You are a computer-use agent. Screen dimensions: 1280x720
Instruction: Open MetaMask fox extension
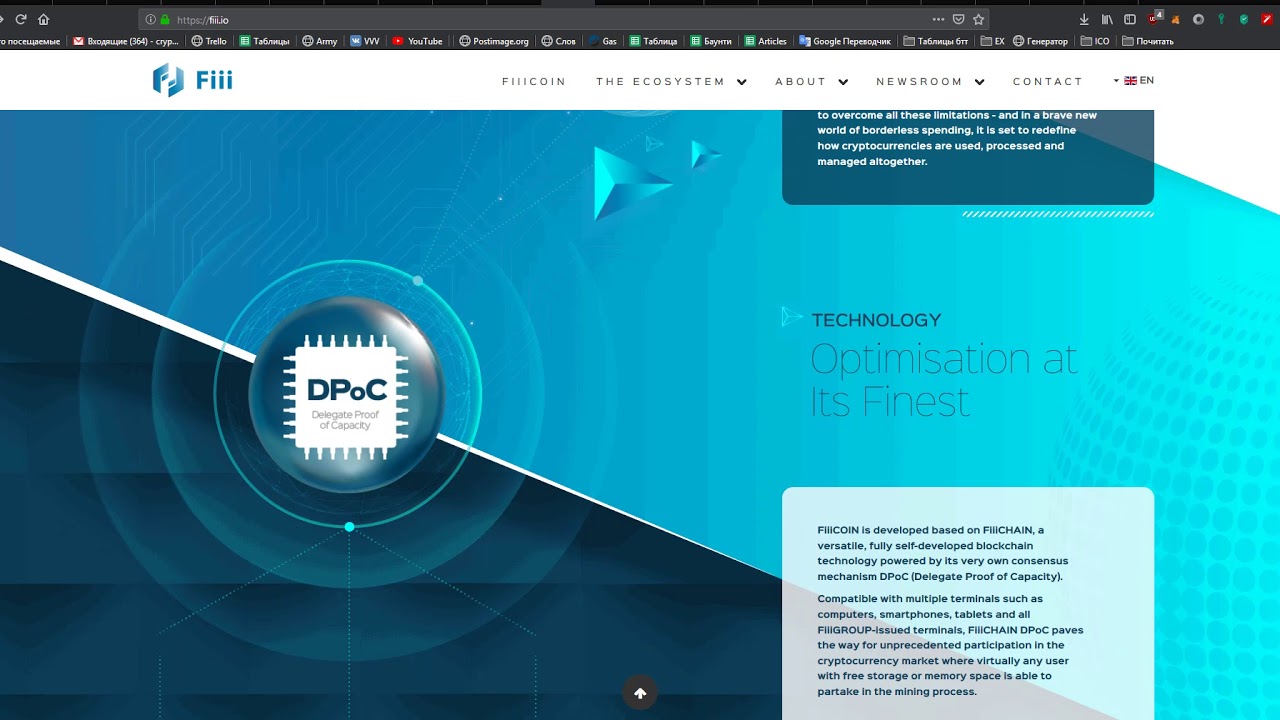(x=1176, y=19)
